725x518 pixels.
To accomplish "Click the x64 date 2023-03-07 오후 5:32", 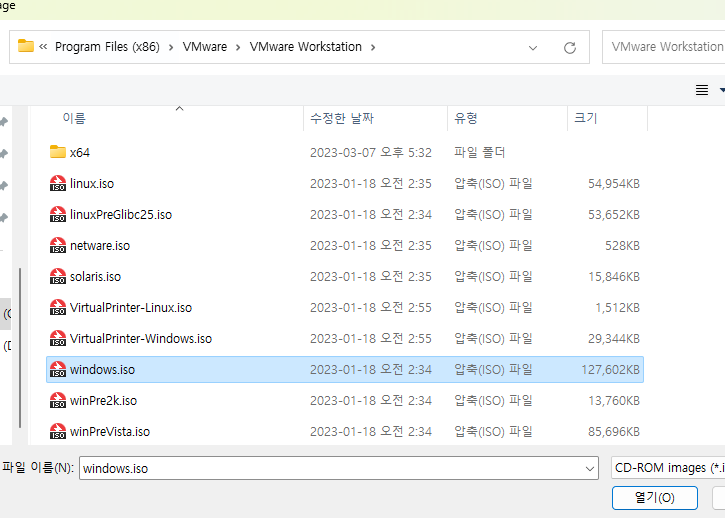I will pos(371,153).
